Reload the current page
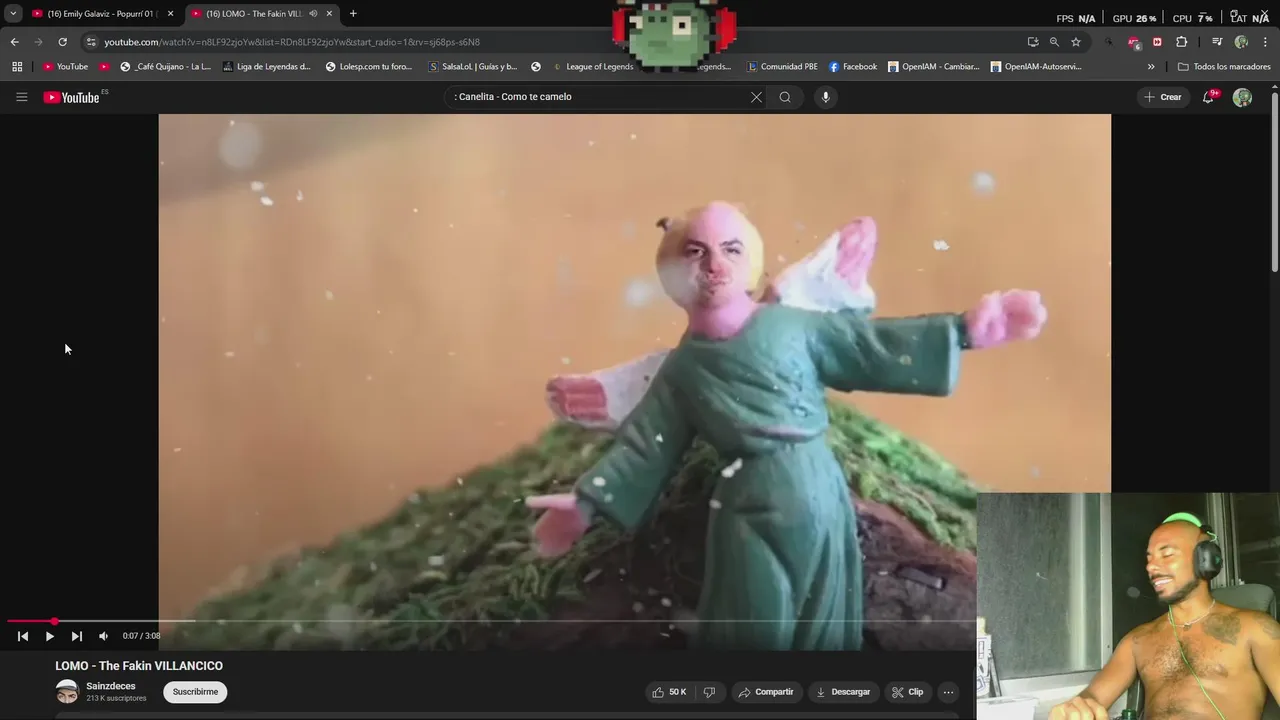This screenshot has width=1280, height=720. (62, 42)
